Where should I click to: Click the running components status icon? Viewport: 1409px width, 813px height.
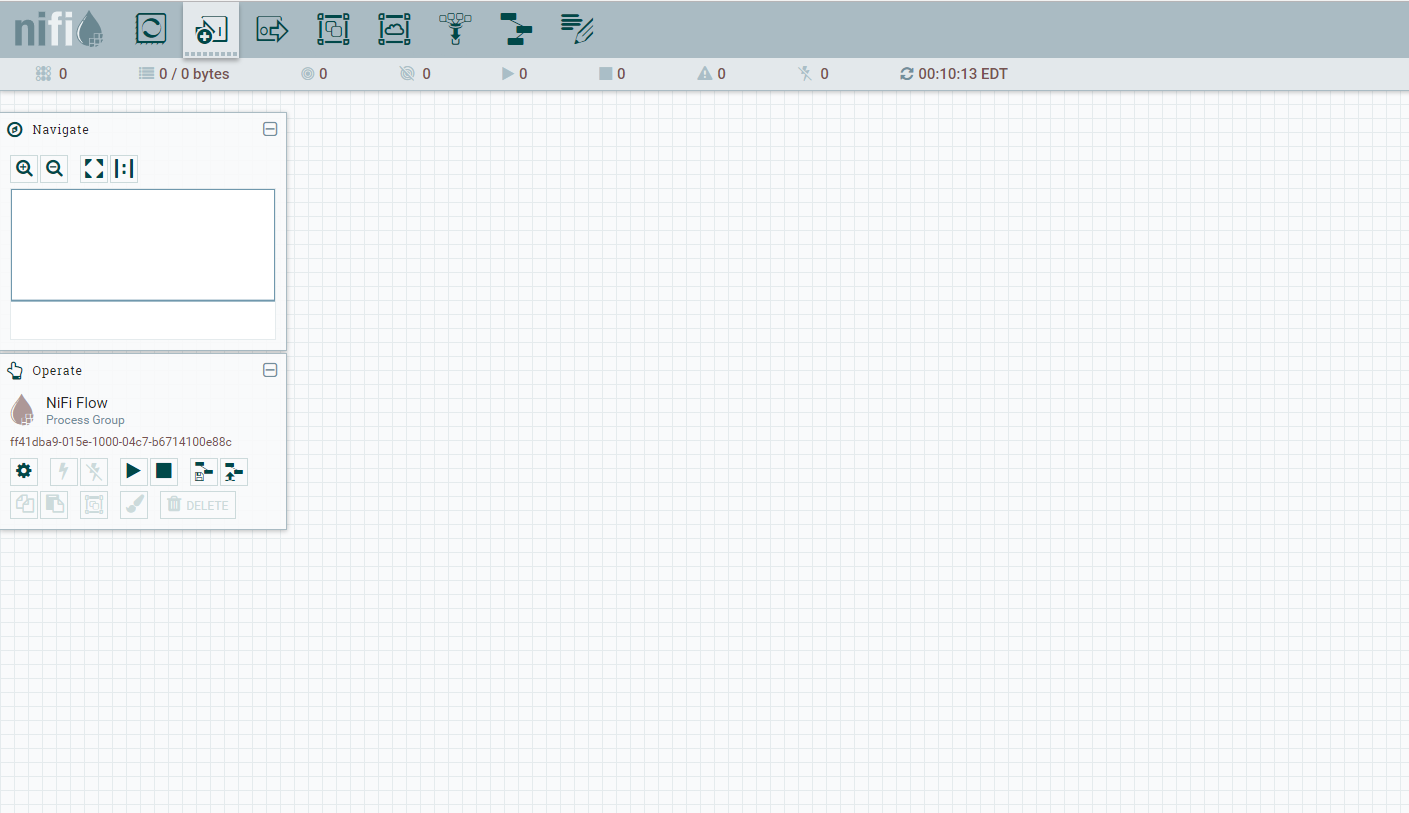(x=508, y=74)
